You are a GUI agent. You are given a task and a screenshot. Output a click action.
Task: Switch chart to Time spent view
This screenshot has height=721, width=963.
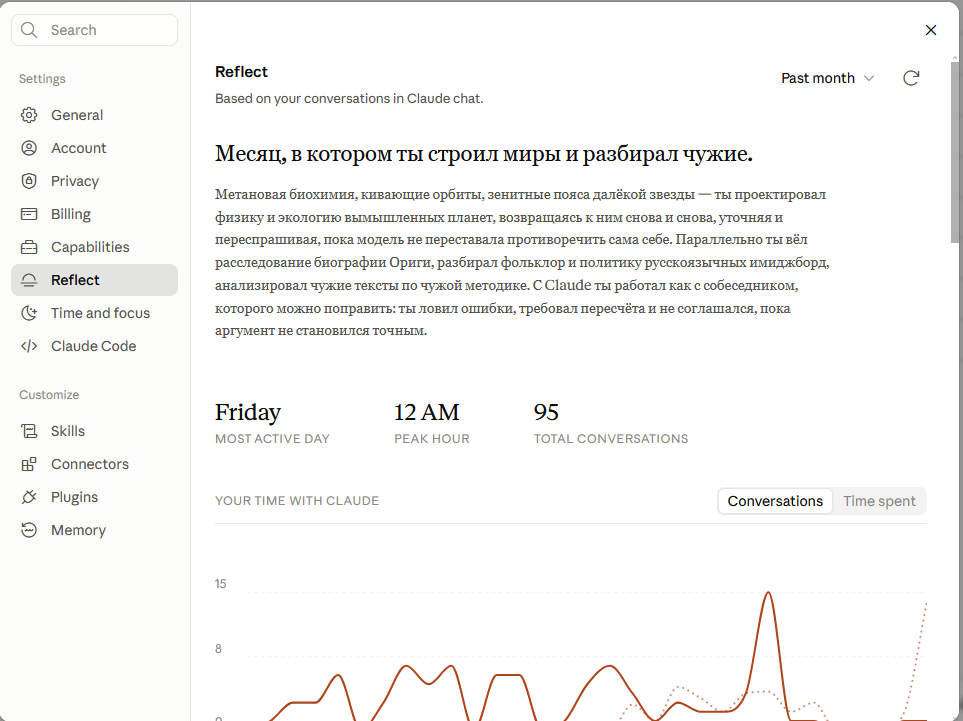tap(879, 501)
